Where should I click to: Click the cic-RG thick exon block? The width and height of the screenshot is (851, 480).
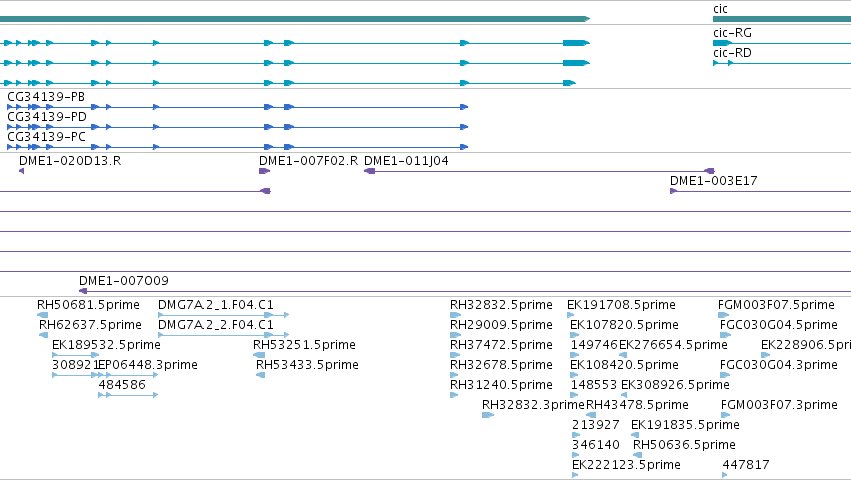722,43
